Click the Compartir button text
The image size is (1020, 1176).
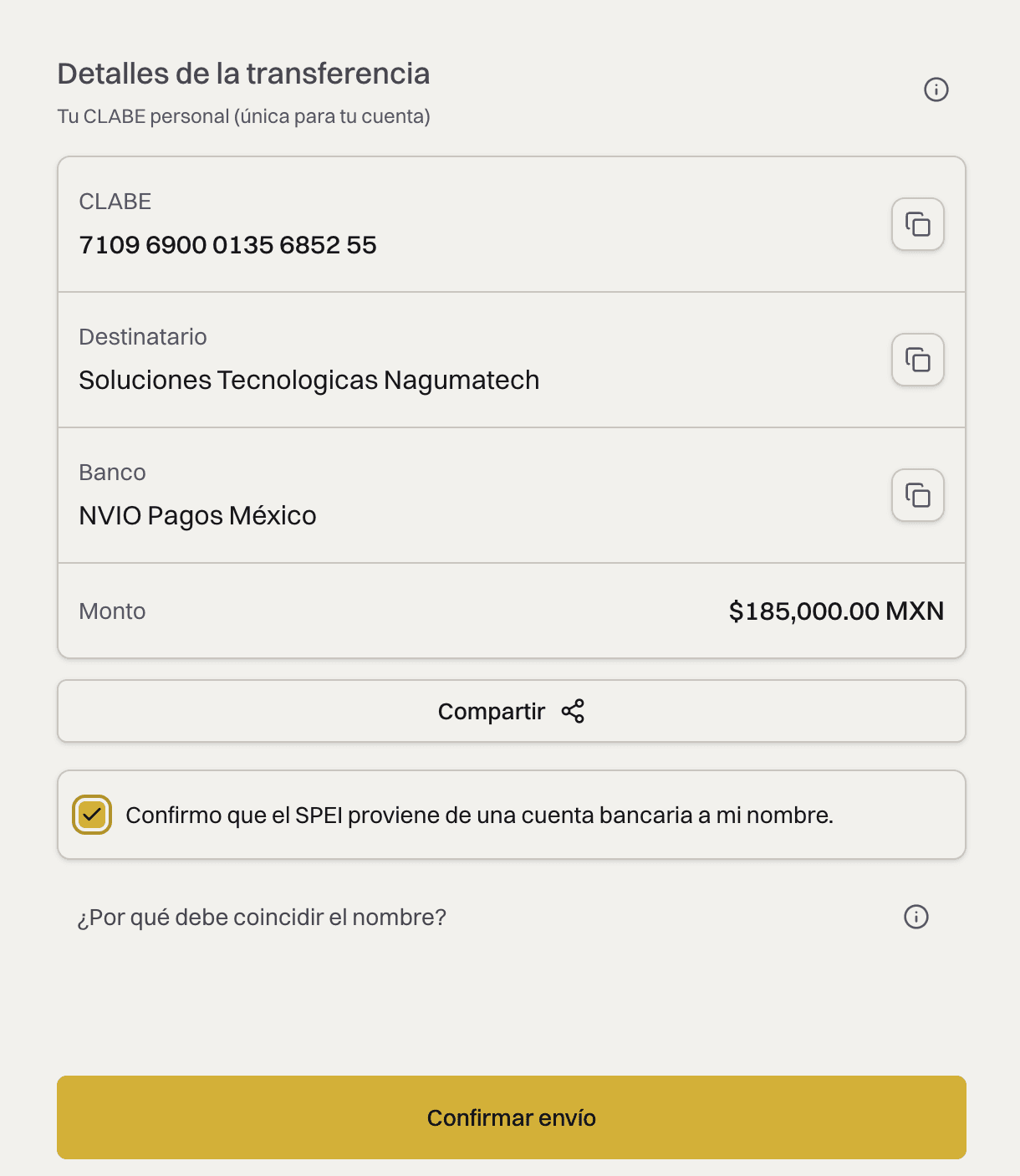coord(492,712)
